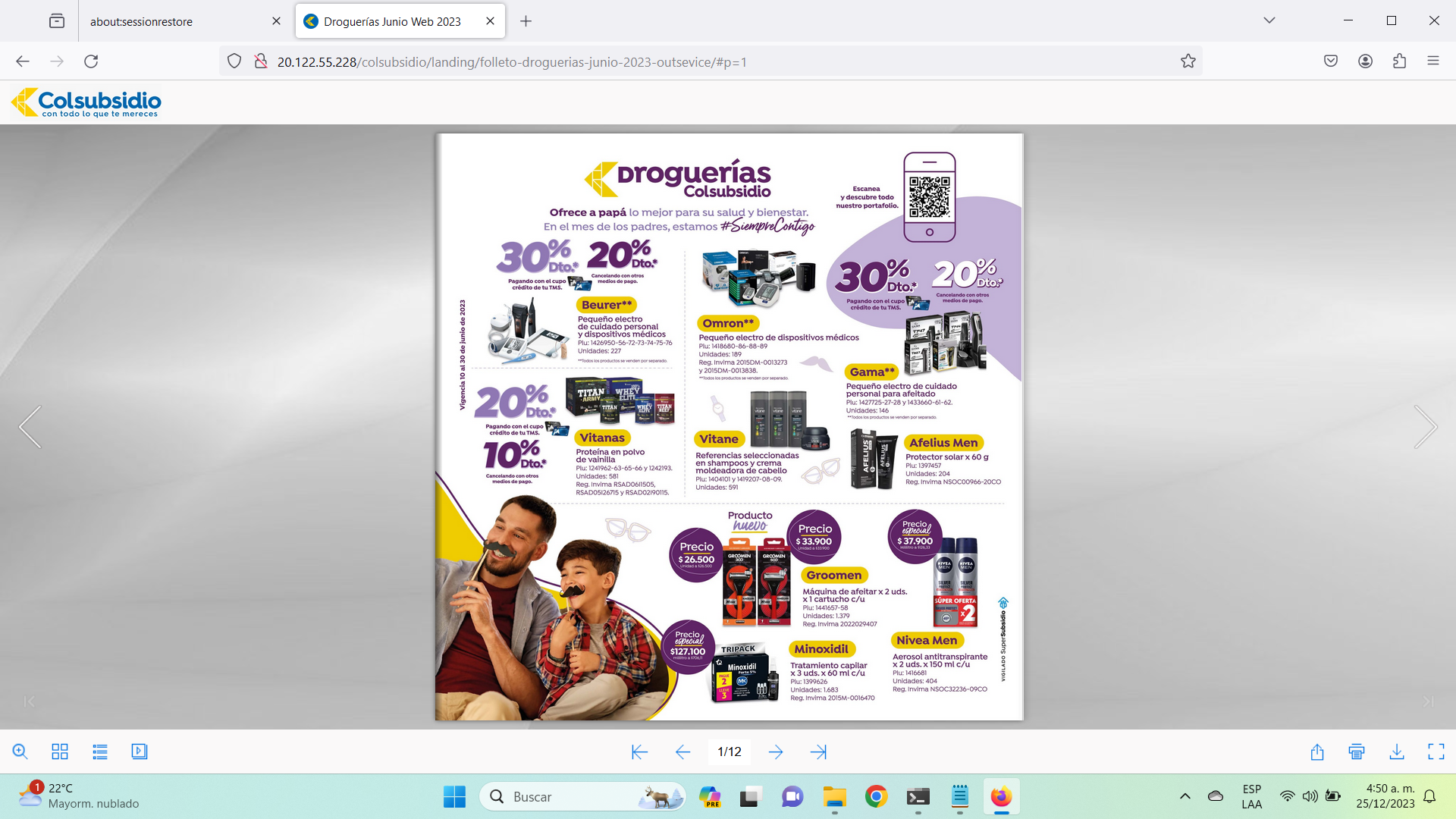The width and height of the screenshot is (1456, 819).
Task: Start the auto-flip slideshow icon
Action: (140, 752)
